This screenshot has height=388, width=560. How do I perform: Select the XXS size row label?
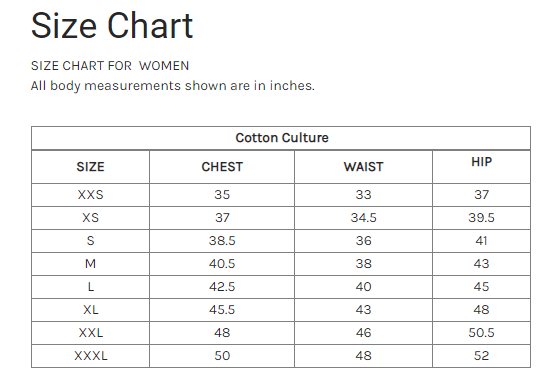(90, 195)
